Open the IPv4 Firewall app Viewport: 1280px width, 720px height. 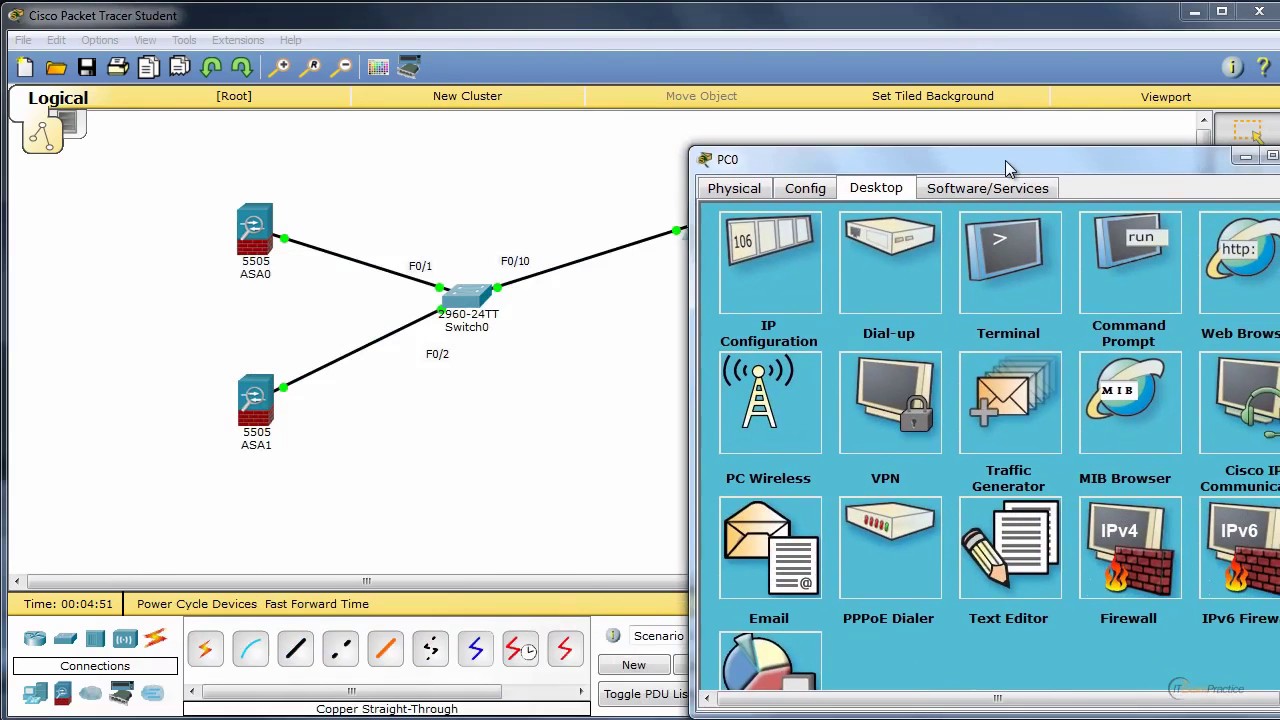pos(1130,548)
